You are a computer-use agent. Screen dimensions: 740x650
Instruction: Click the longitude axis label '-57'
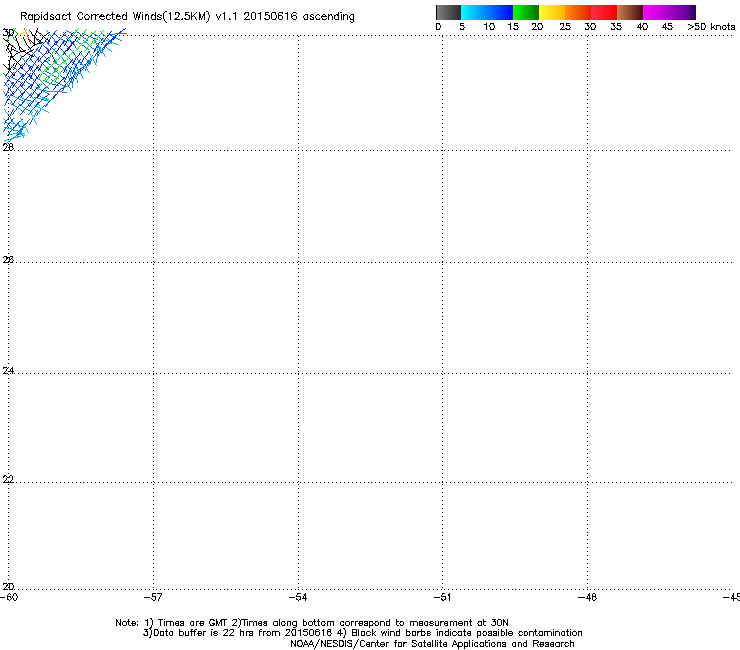click(153, 597)
